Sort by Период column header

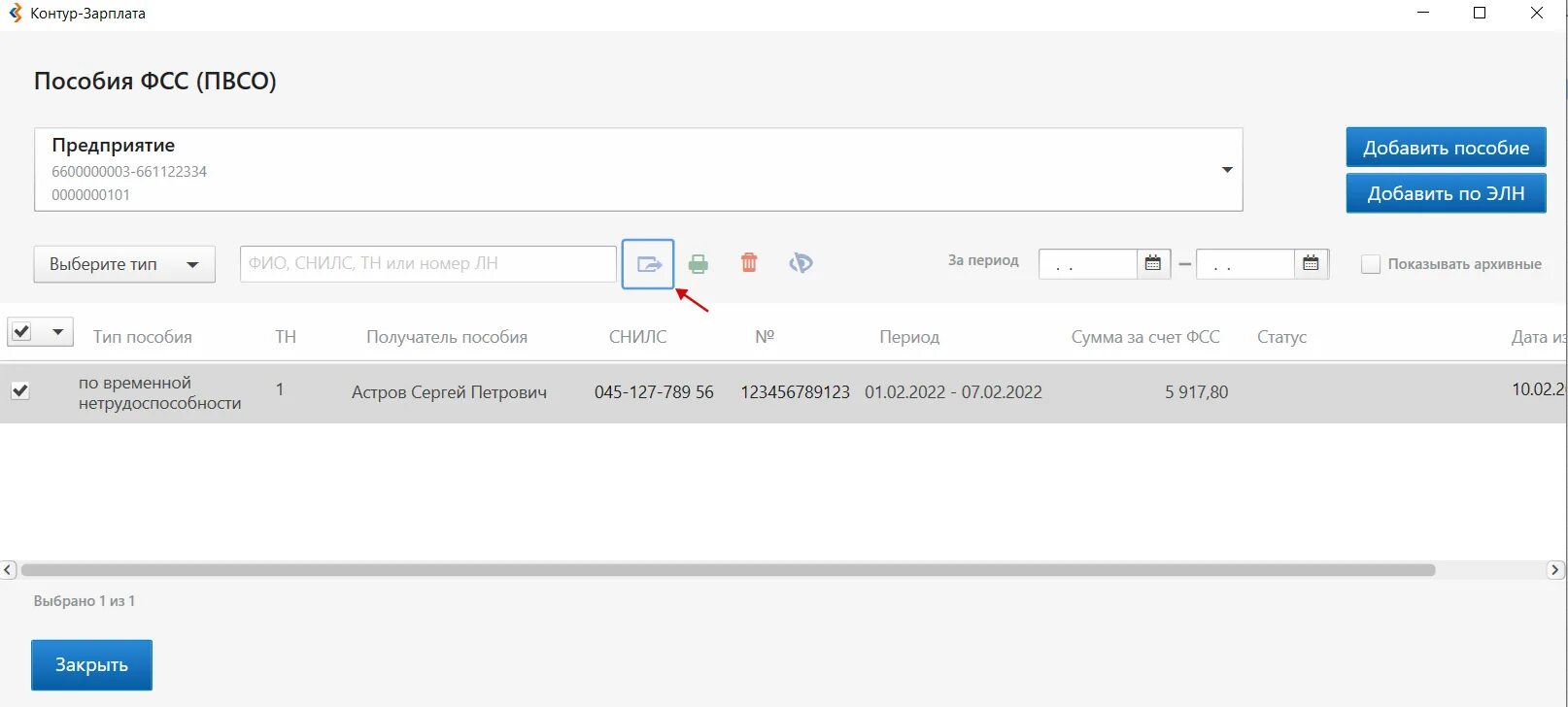[x=909, y=337]
